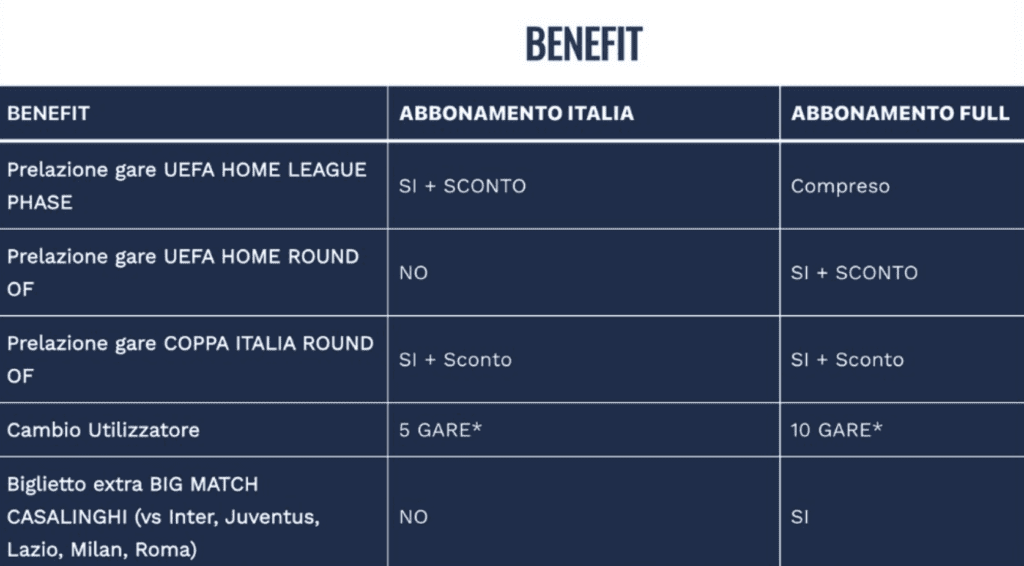This screenshot has width=1024, height=566.
Task: Click the 5 GARE* cell
Action: [439, 430]
